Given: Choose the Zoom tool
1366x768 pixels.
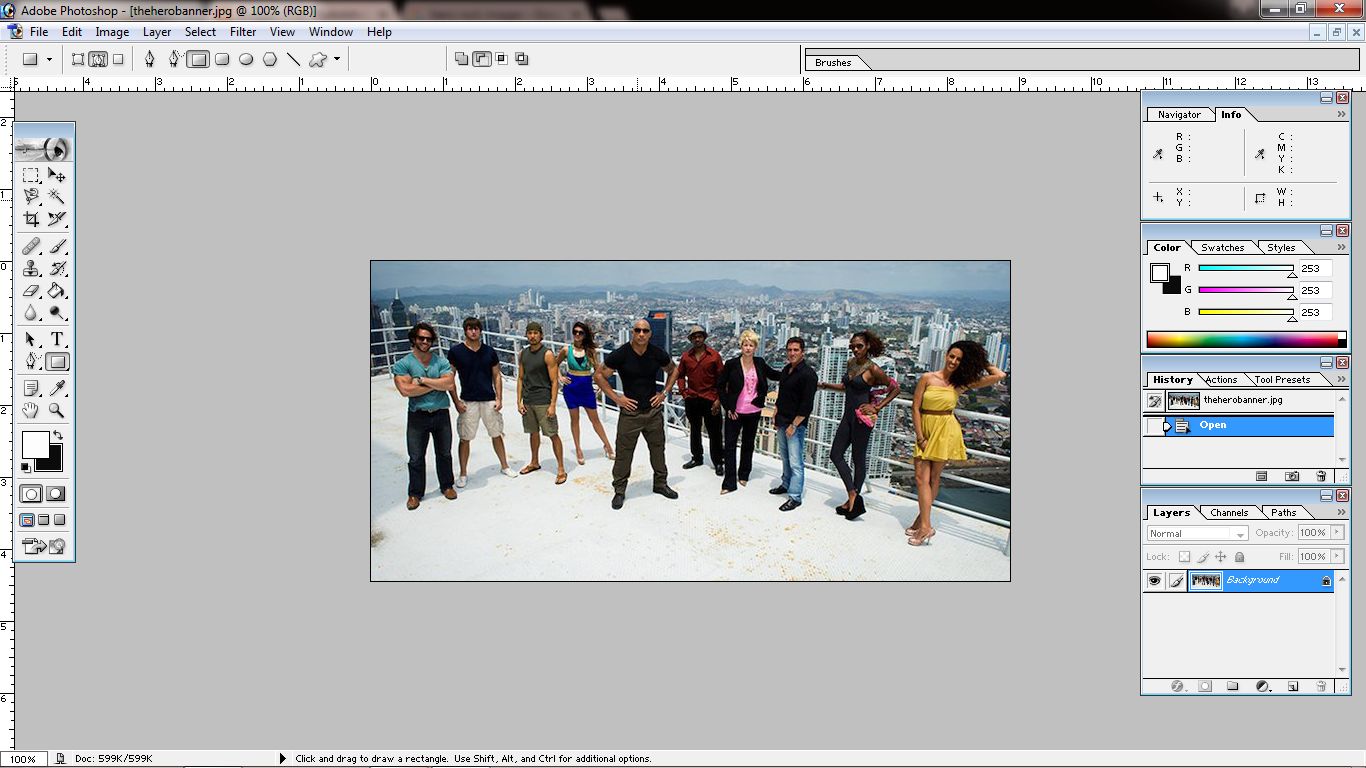Looking at the screenshot, I should point(56,410).
